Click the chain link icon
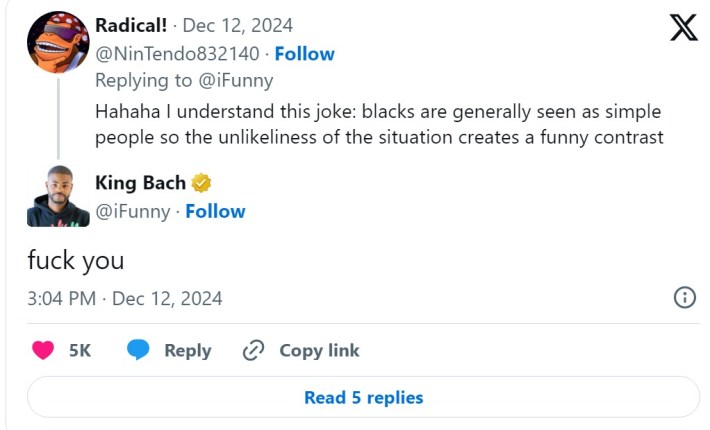Screen dimensions: 710x430 coord(254,351)
